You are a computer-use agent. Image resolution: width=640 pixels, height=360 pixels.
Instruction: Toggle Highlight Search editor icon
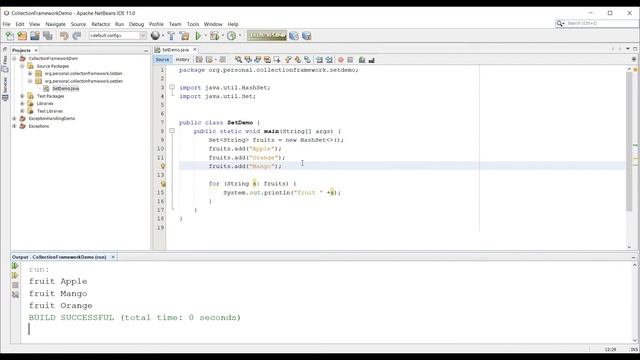tap(267, 60)
